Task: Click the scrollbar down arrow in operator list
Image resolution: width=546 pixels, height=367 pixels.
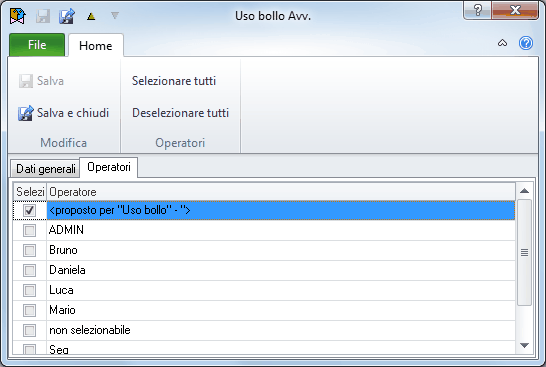Action: click(524, 345)
